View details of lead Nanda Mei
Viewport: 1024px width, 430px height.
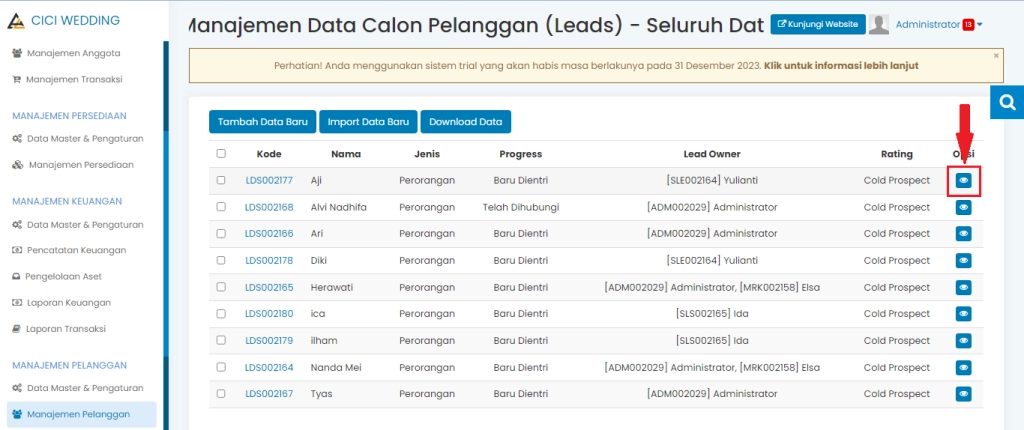(x=963, y=367)
